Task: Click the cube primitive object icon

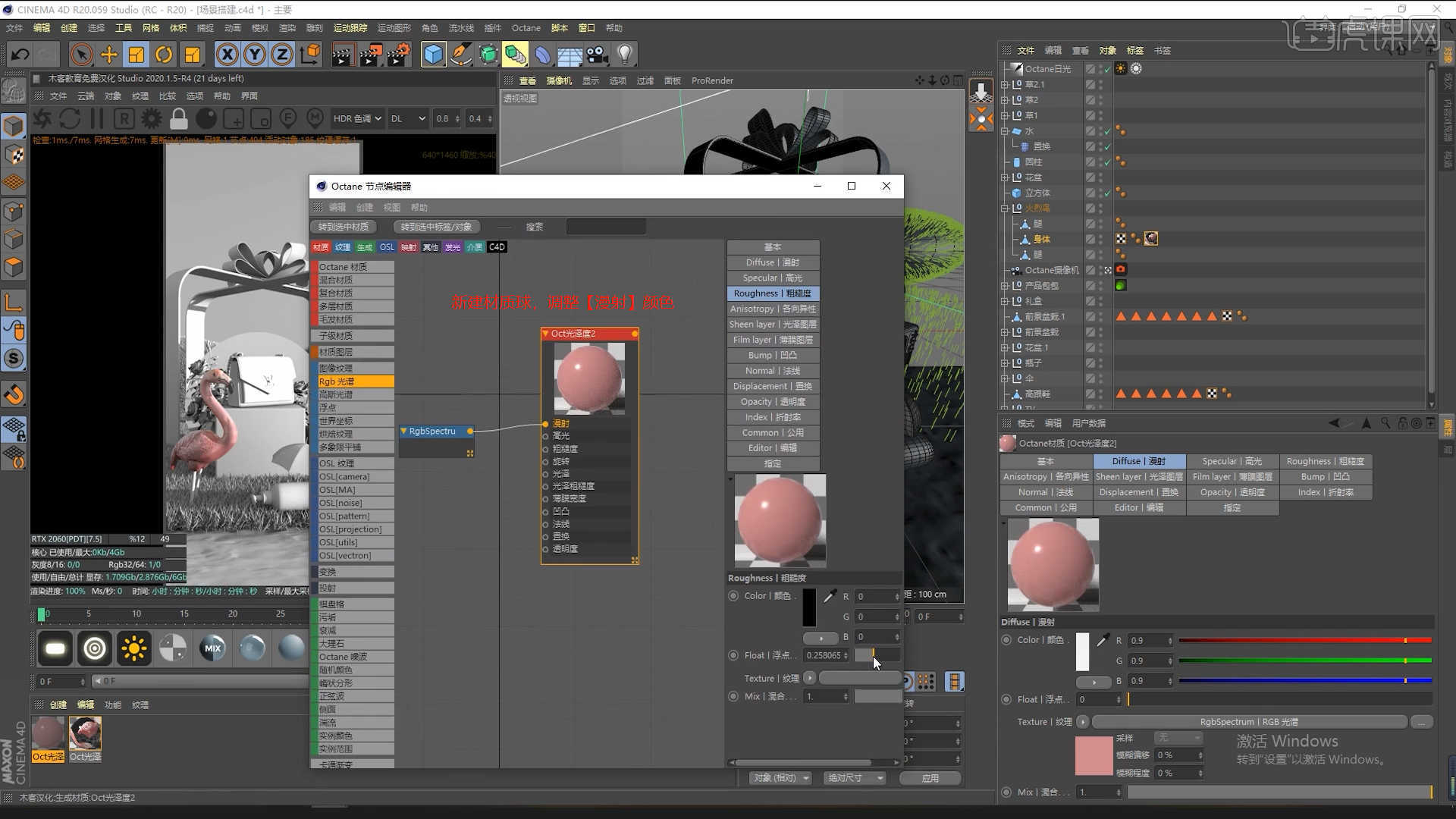Action: point(433,55)
